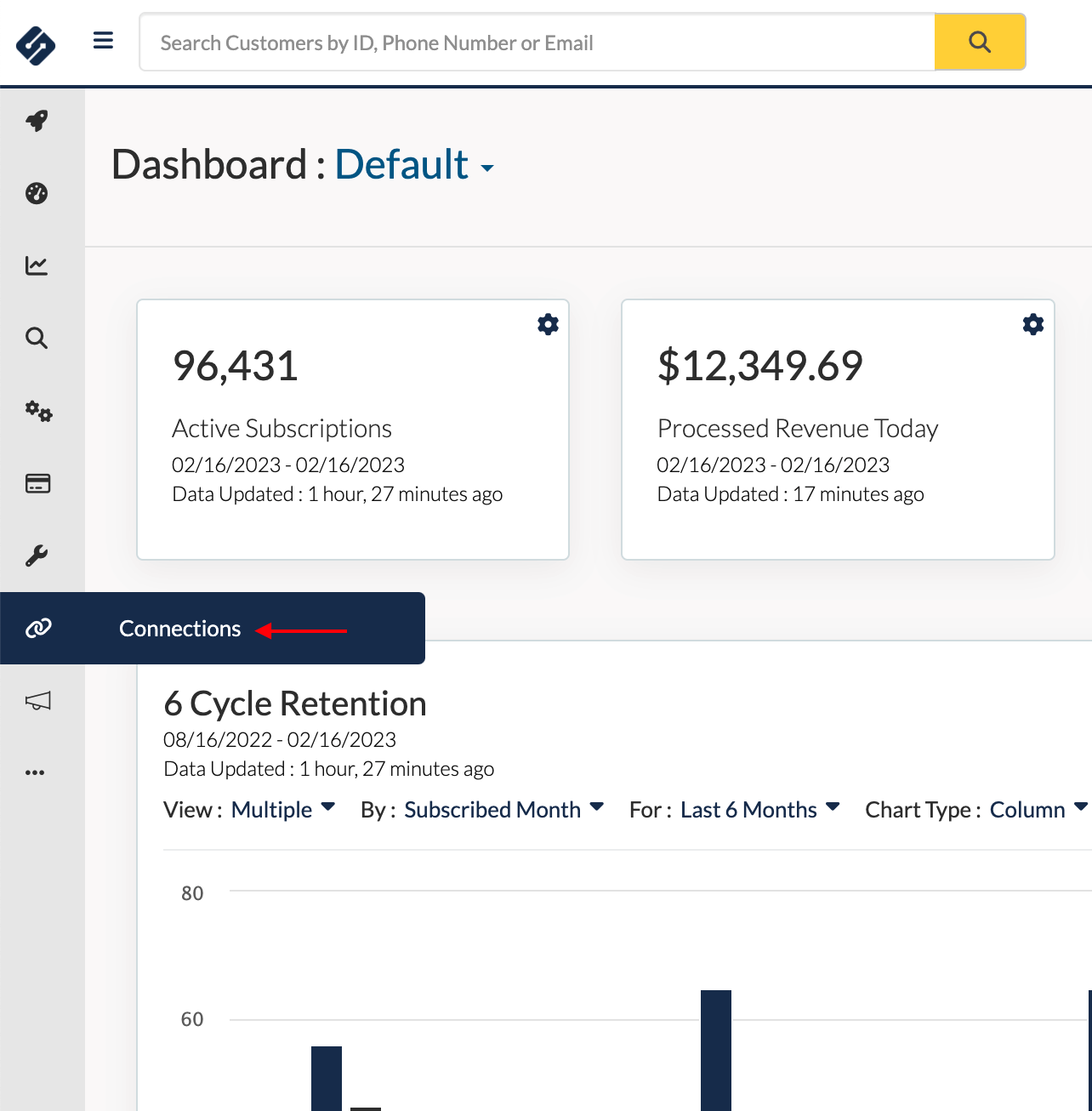Expand the By Subscribed Month dropdown
The image size is (1092, 1111).
pos(503,810)
